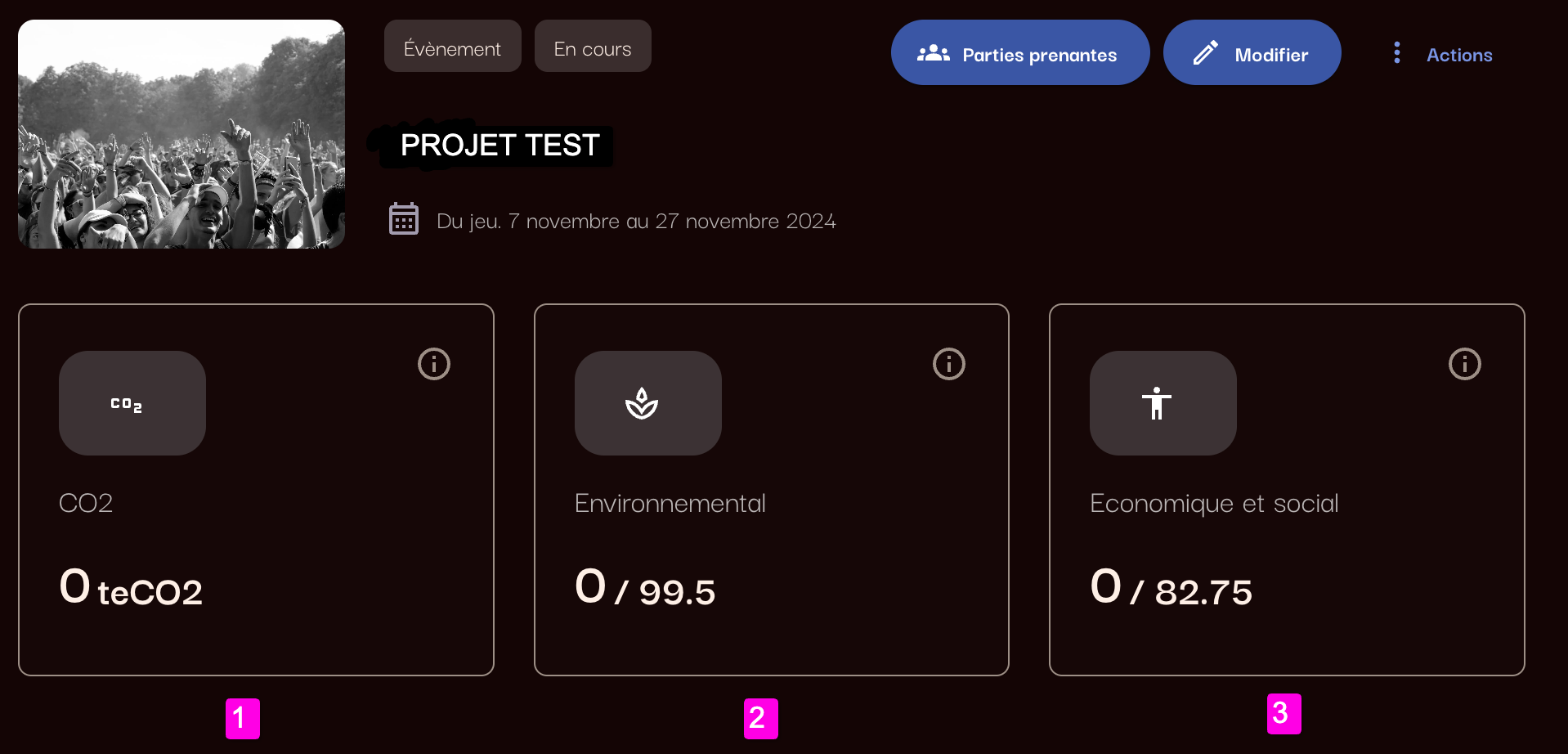Click the pink marker labeled 2
The height and width of the screenshot is (754, 1568).
tap(760, 718)
